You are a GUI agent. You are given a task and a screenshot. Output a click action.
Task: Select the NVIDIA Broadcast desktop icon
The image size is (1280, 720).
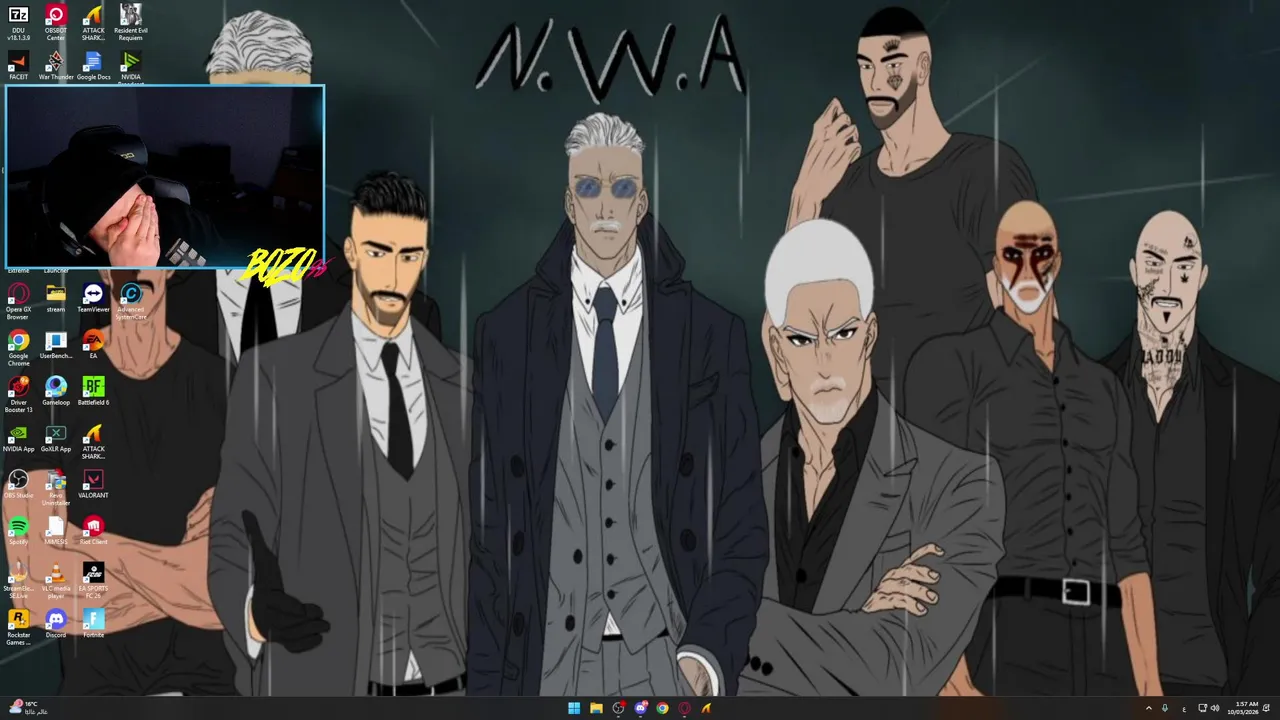tap(131, 68)
